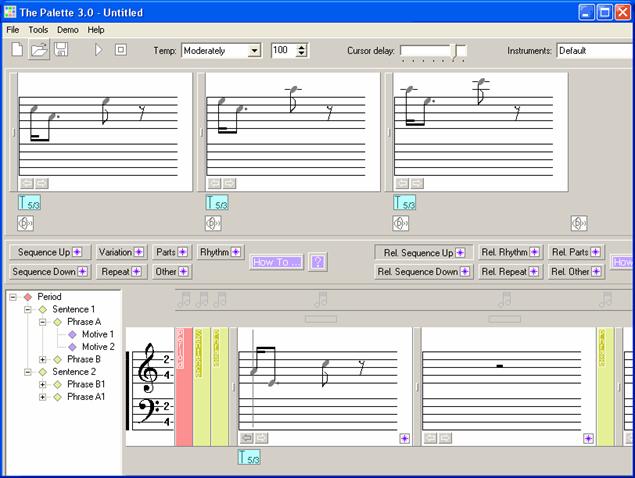Click the New document icon
This screenshot has width=635, height=478.
tap(16, 50)
